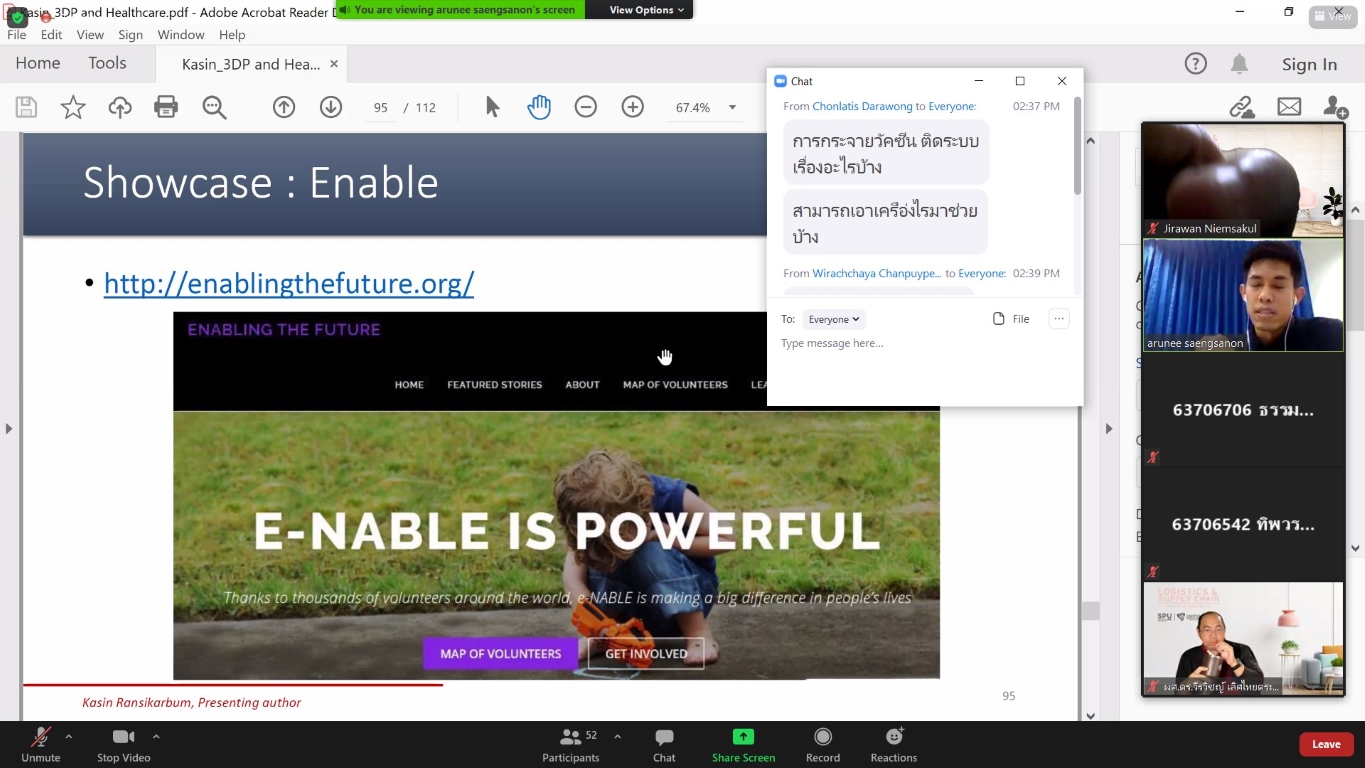Open the View menu
The image size is (1365, 768).
(90, 34)
